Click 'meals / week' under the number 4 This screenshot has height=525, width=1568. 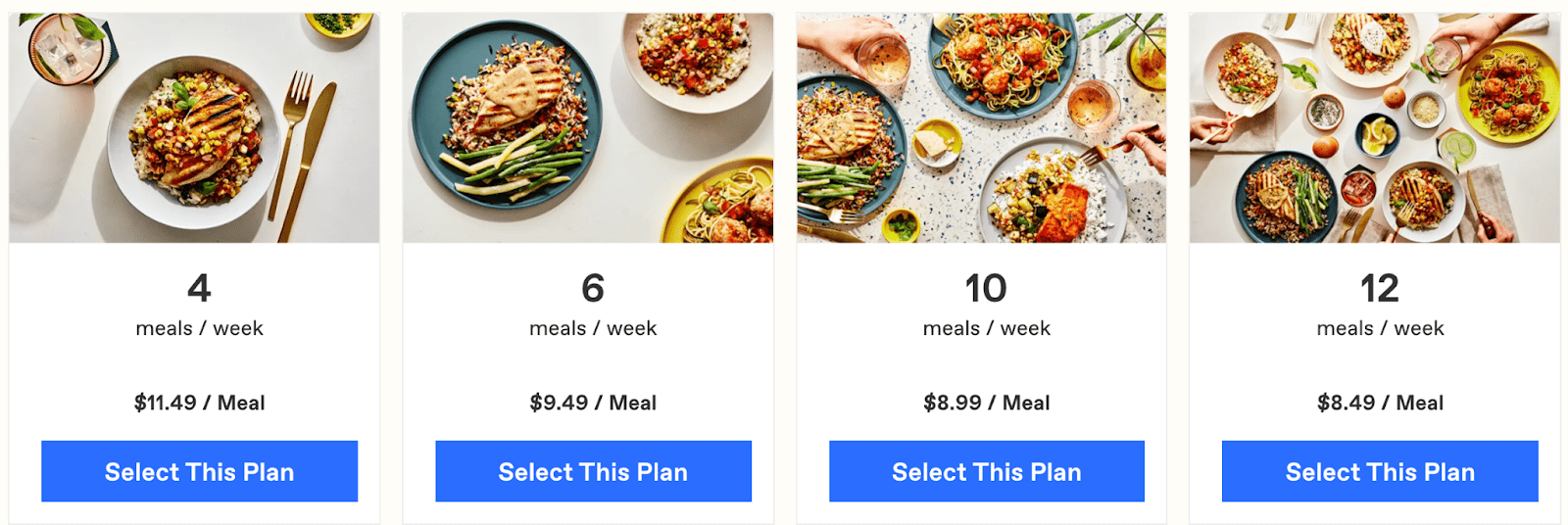200,328
